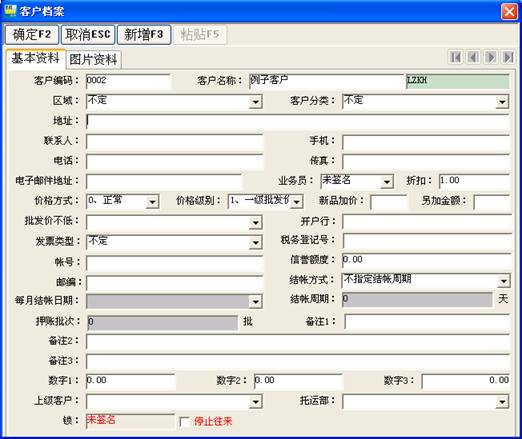Image resolution: width=522 pixels, height=439 pixels.
Task: Click the 确定F2 button
Action: pyautogui.click(x=32, y=34)
